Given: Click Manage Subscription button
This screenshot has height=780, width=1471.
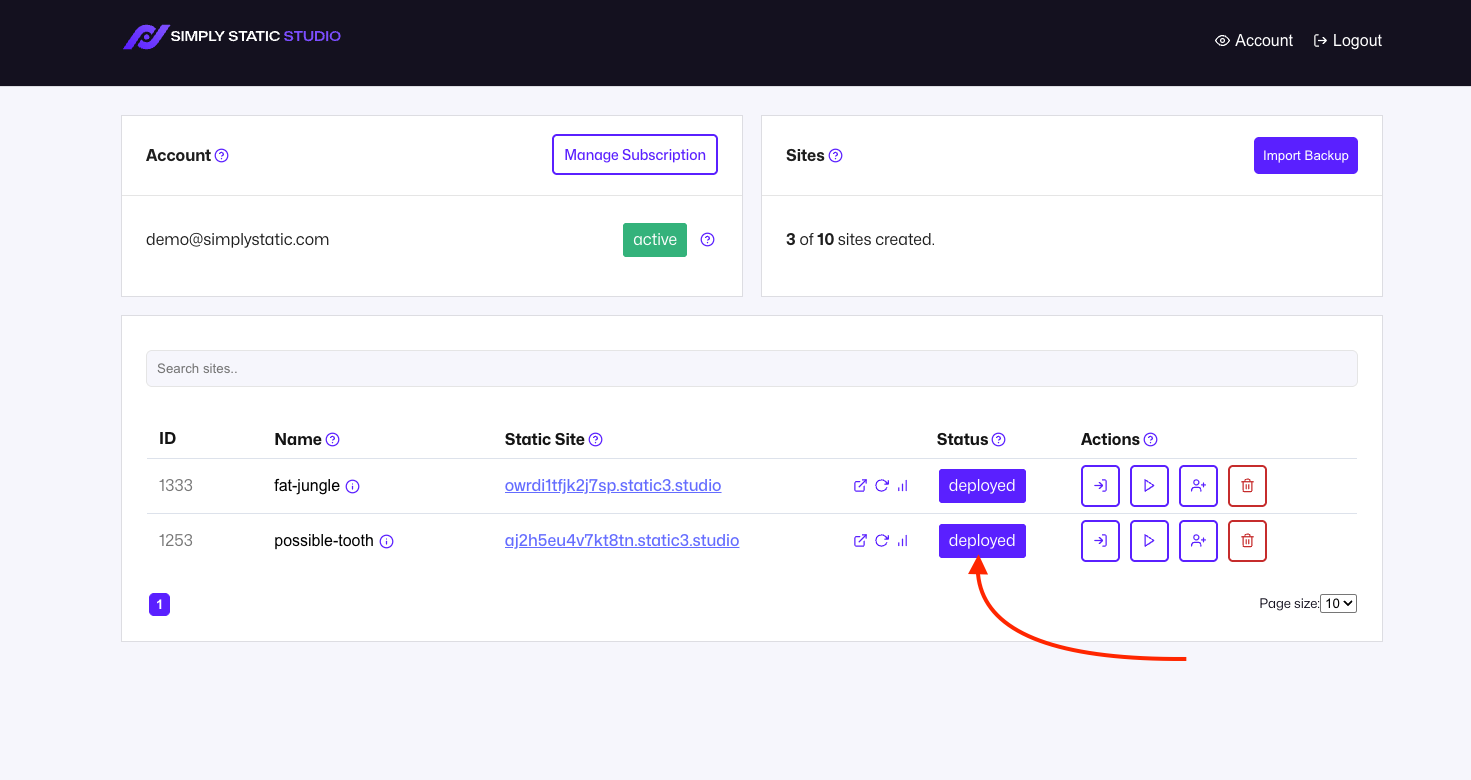Looking at the screenshot, I should tap(635, 155).
